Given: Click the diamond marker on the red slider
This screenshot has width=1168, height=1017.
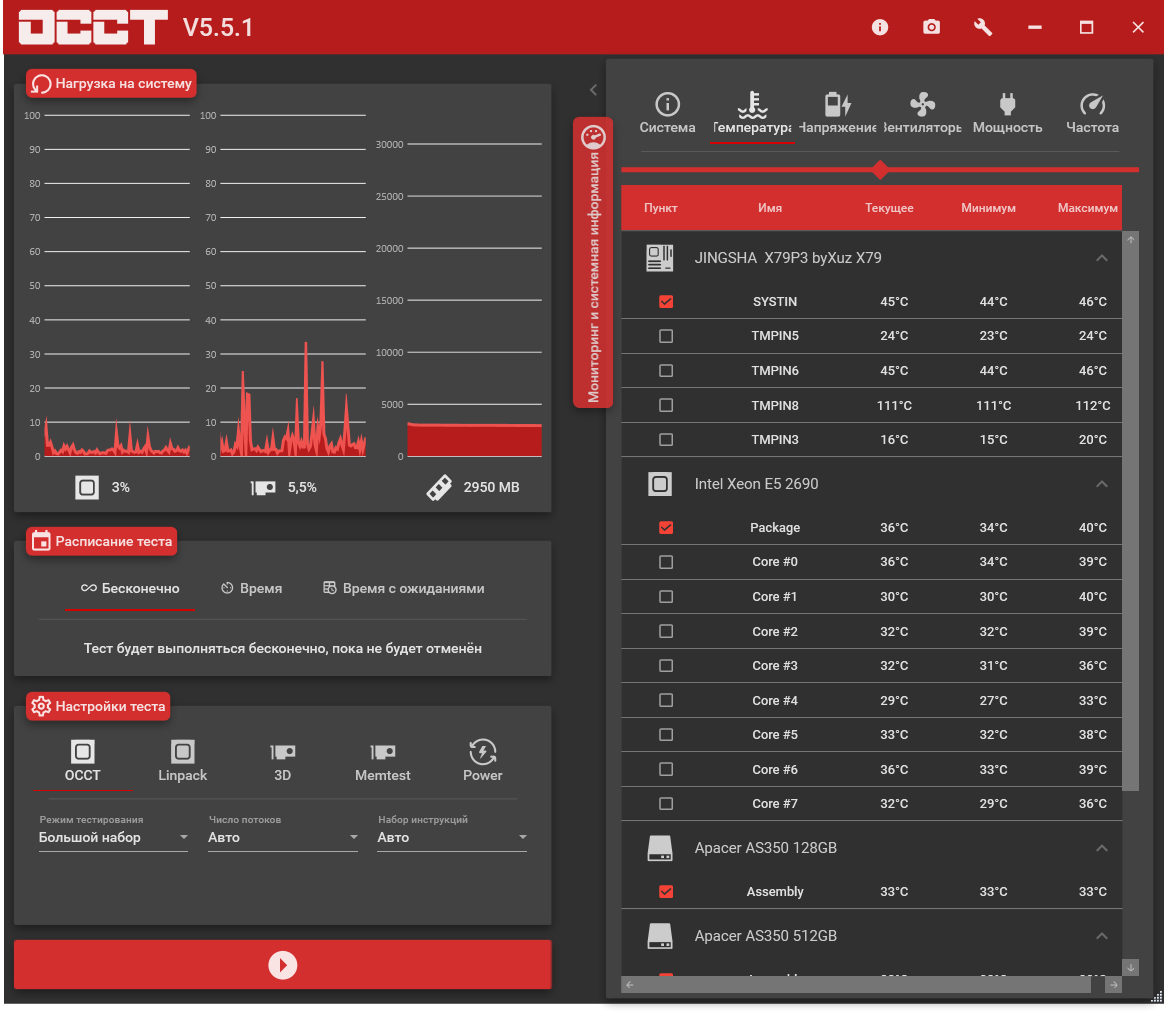Looking at the screenshot, I should pos(880,170).
